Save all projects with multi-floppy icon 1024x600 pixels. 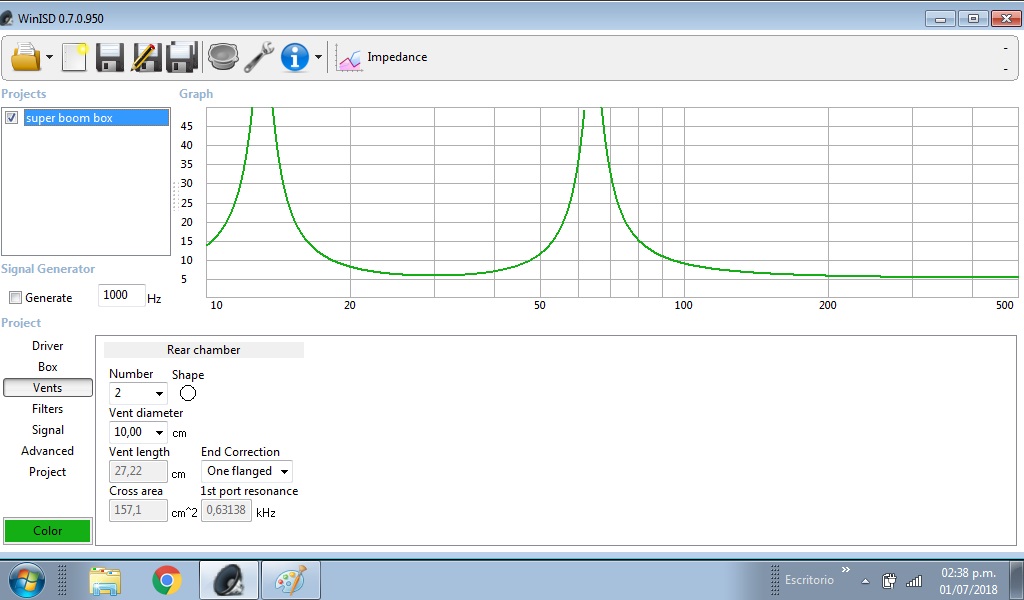point(182,57)
